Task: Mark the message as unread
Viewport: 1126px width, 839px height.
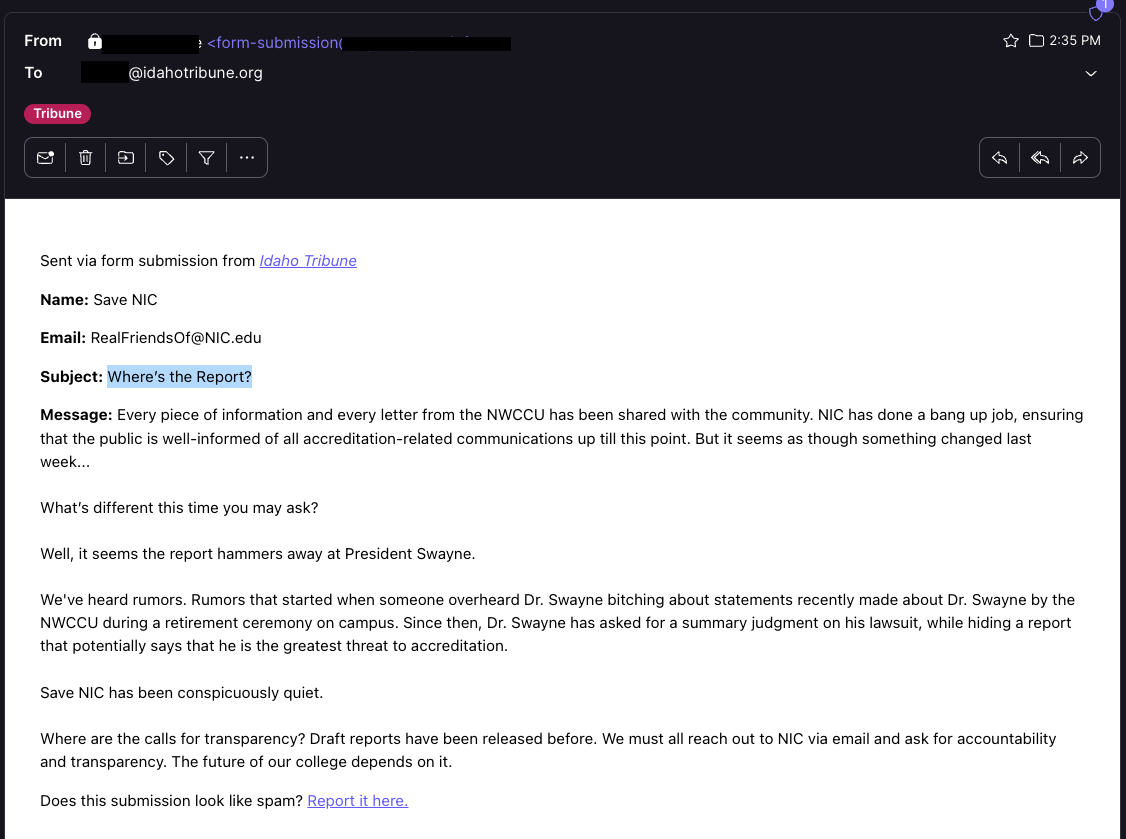Action: [x=45, y=157]
